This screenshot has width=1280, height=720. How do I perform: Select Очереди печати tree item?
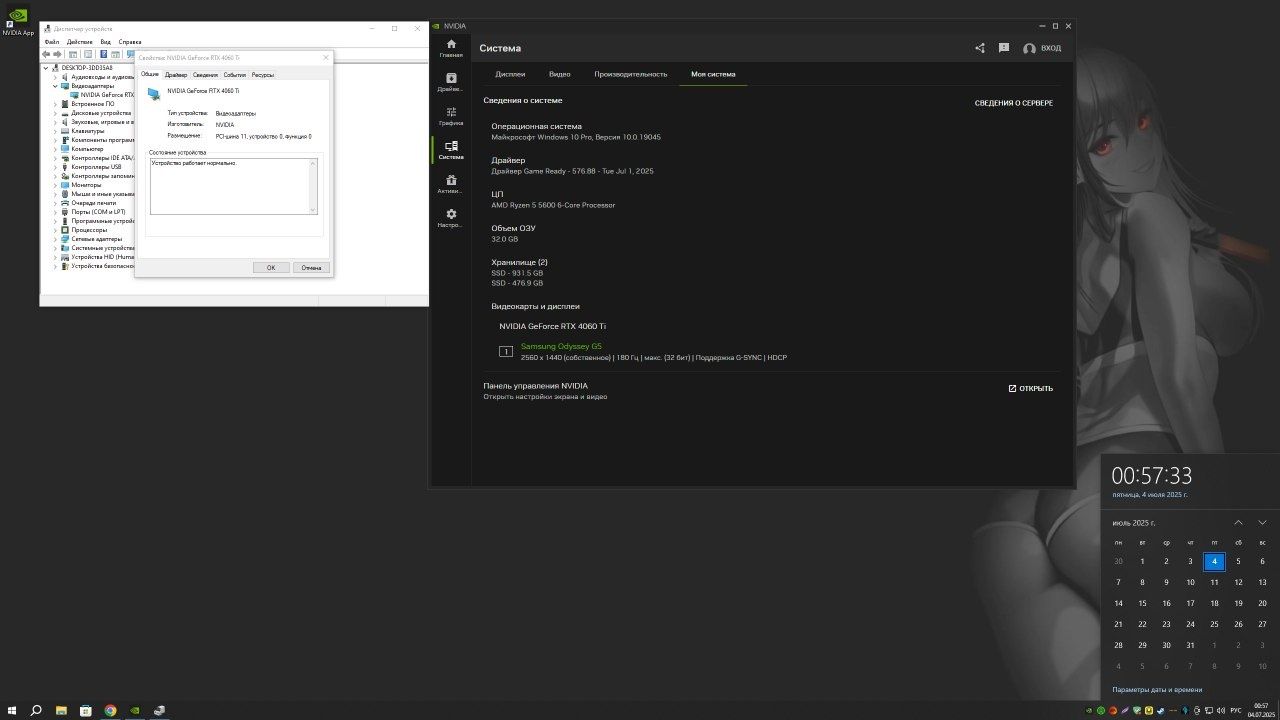[x=94, y=203]
